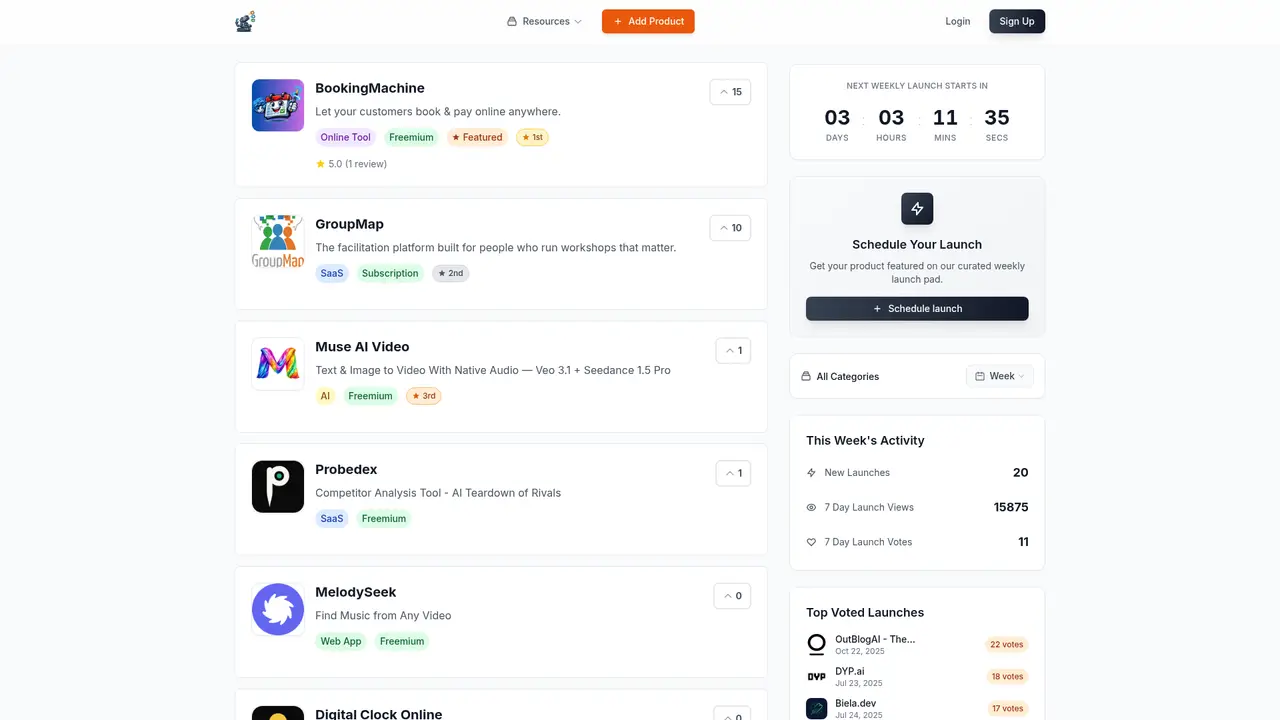This screenshot has height=720, width=1280.
Task: Click the Biela.dev logo icon
Action: coord(817,708)
